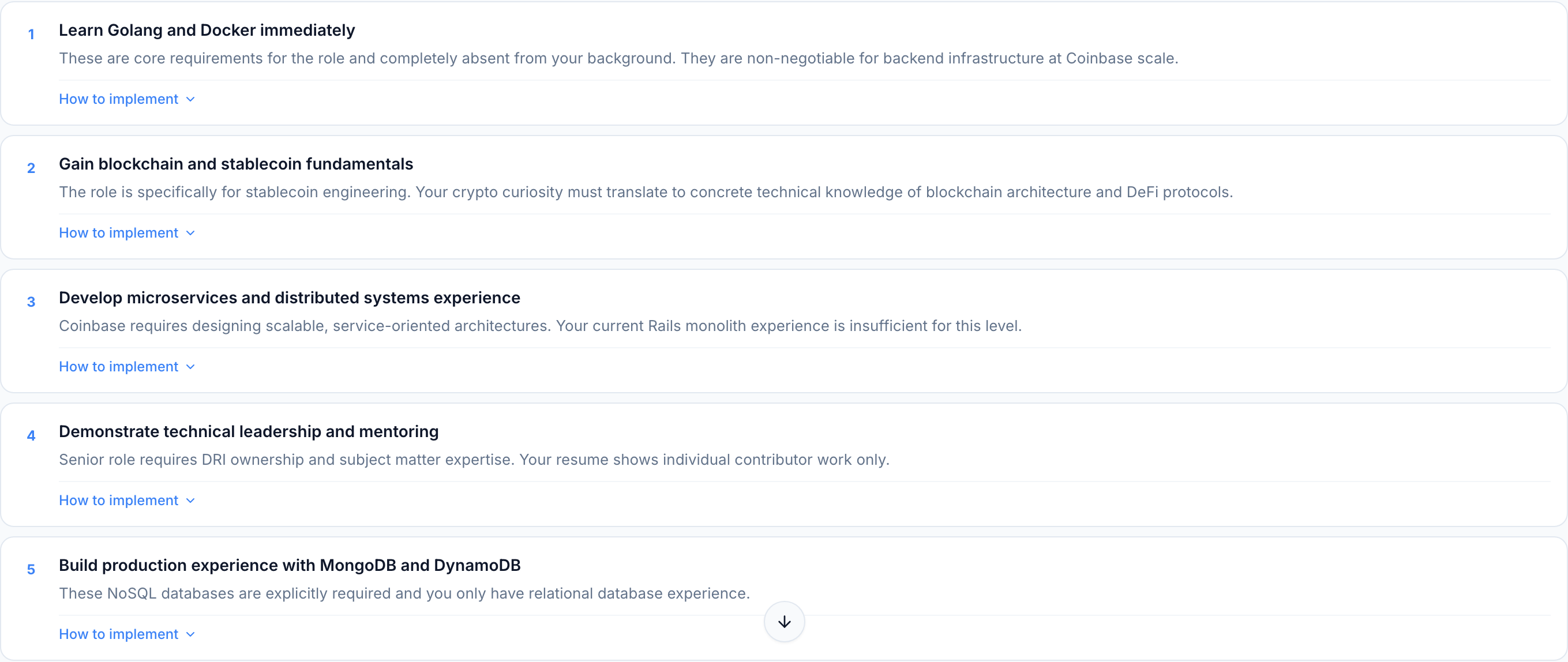This screenshot has width=1568, height=662.
Task: Click the number 4 recommendation badge
Action: (x=31, y=437)
